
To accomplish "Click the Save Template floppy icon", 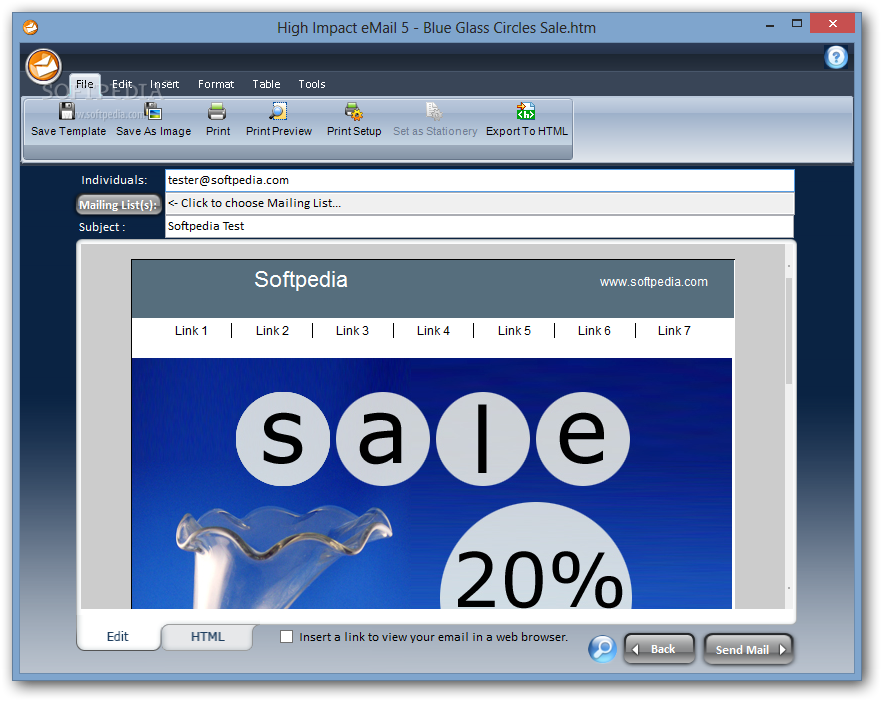I will click(x=67, y=111).
